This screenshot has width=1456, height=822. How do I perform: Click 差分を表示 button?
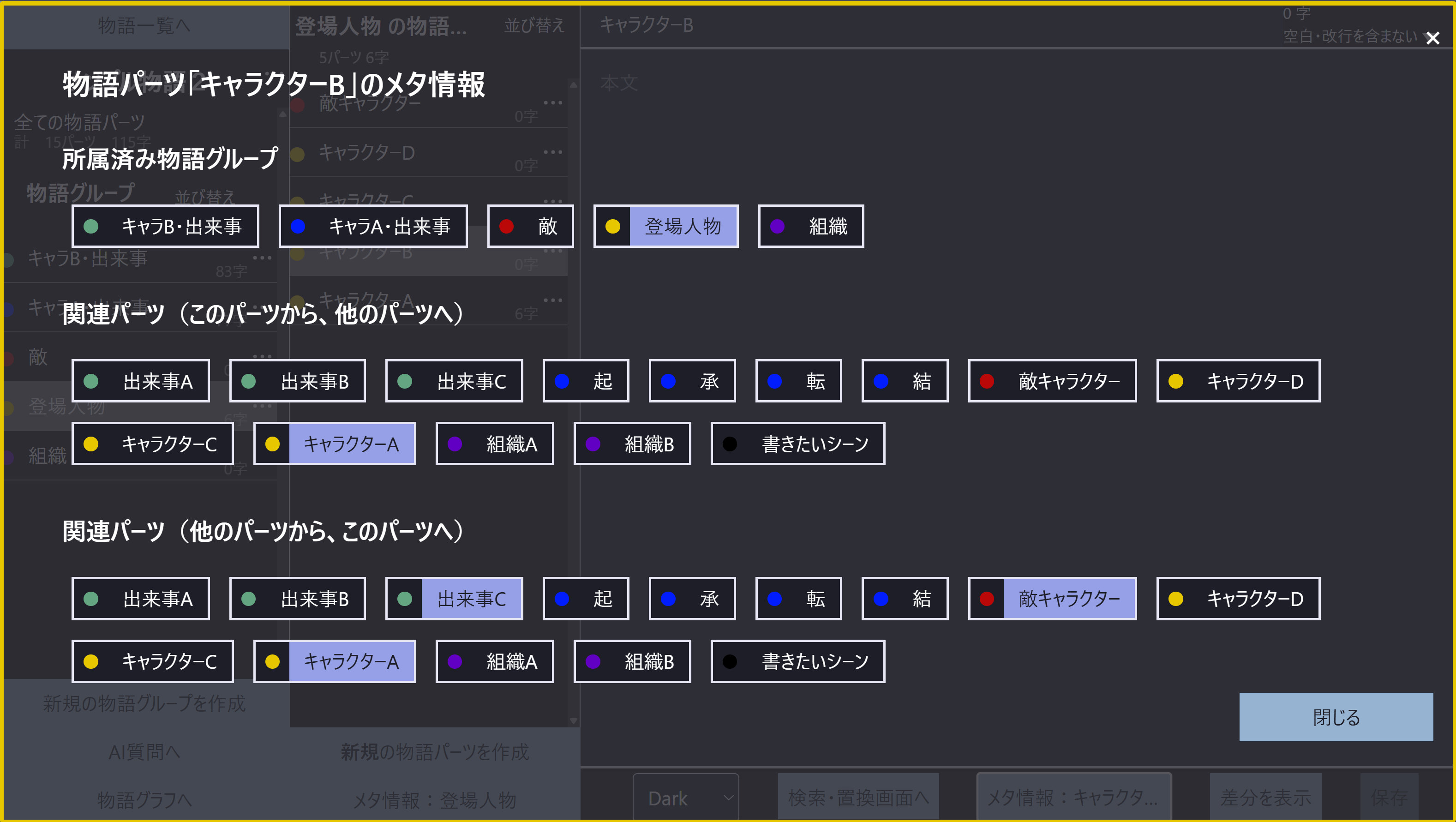pyautogui.click(x=1265, y=798)
